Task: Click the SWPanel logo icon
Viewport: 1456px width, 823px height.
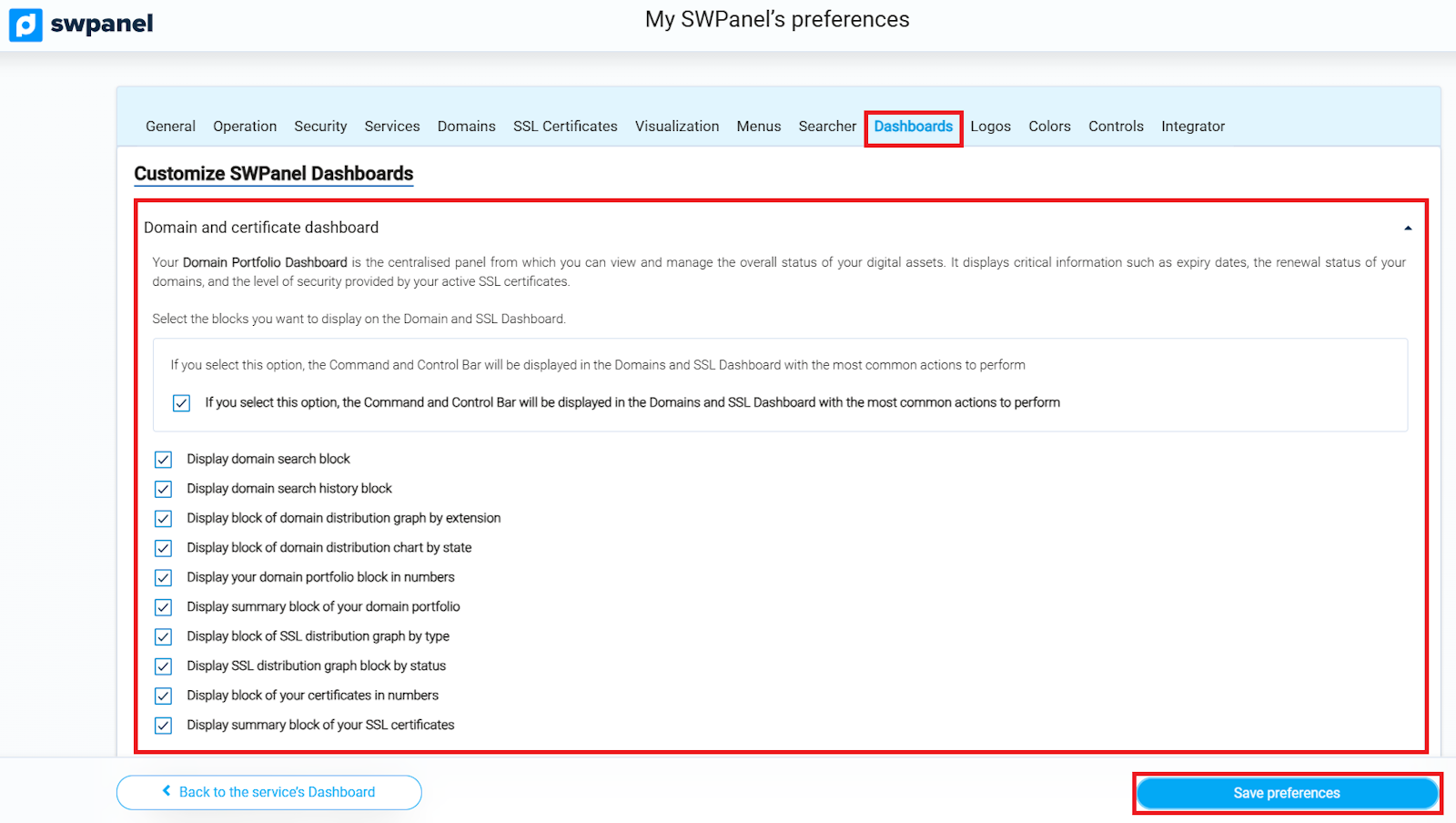Action: coord(26,25)
